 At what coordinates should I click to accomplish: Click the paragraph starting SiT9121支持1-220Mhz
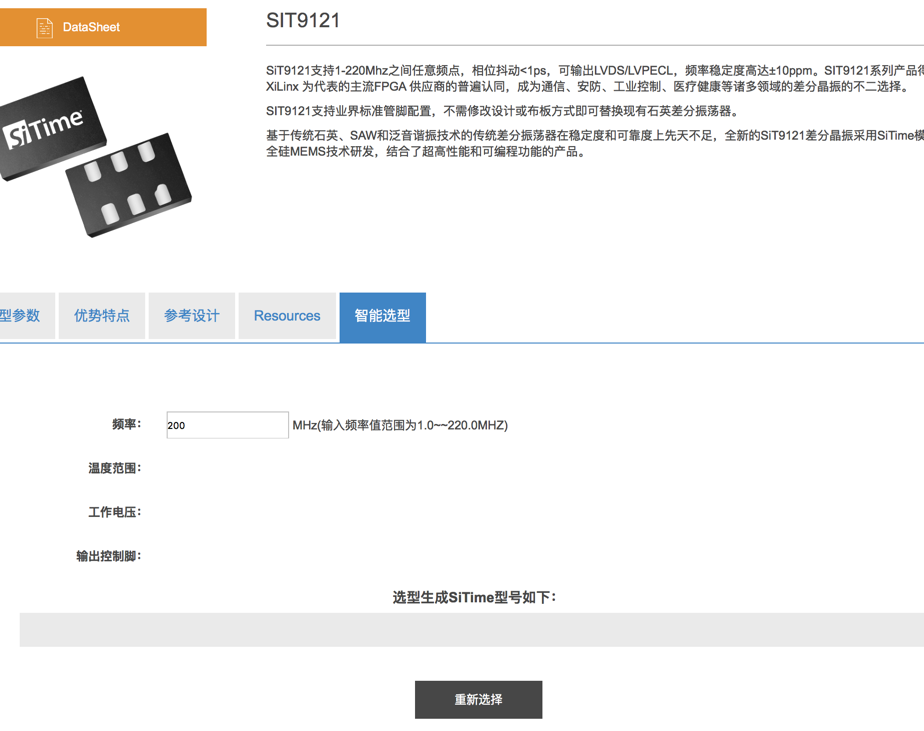pyautogui.click(x=595, y=78)
